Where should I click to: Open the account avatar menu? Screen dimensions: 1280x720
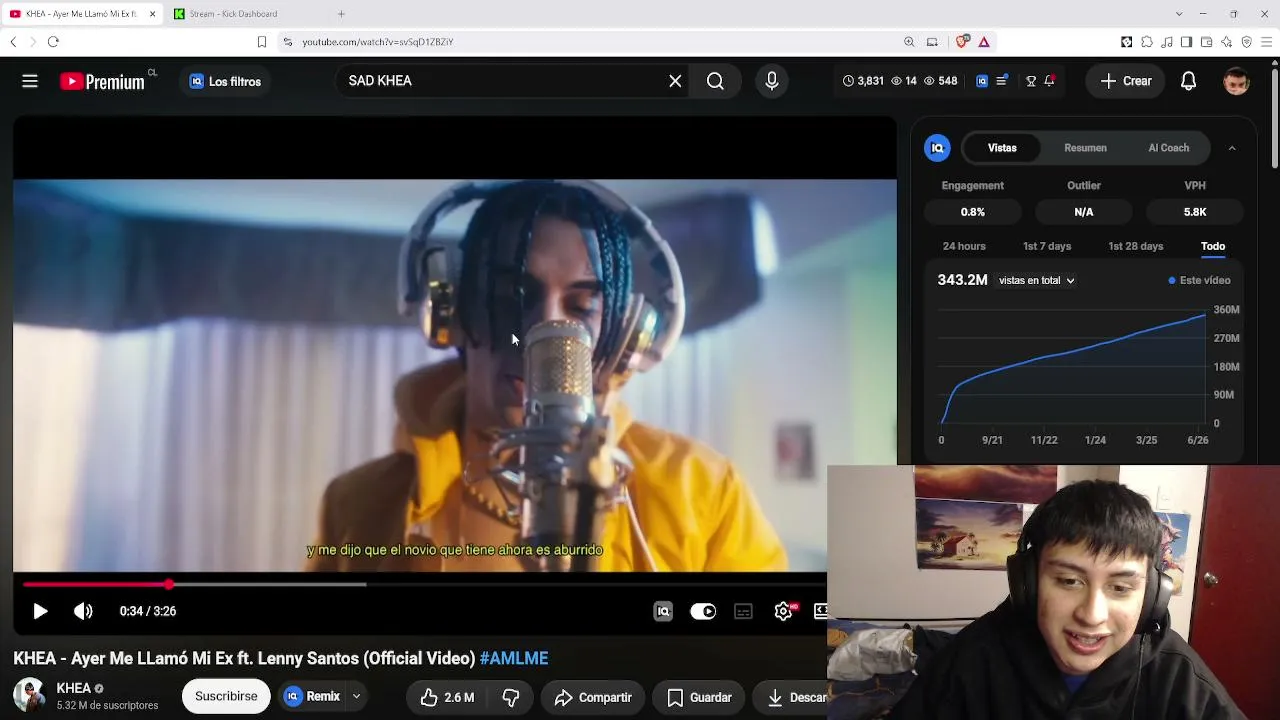(x=1237, y=81)
